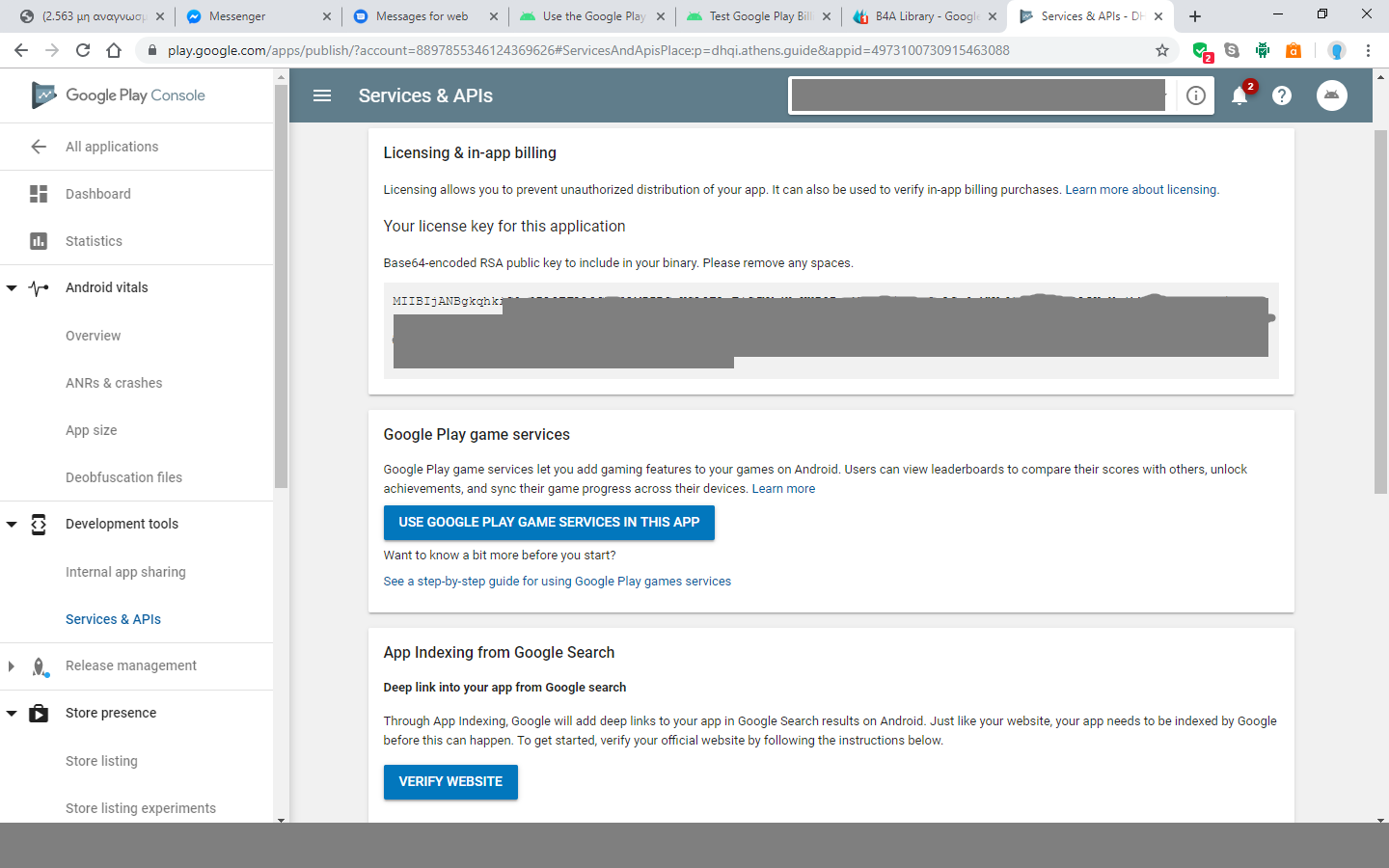The height and width of the screenshot is (868, 1389).
Task: Switch to the first tab with unread count
Action: pos(91,16)
